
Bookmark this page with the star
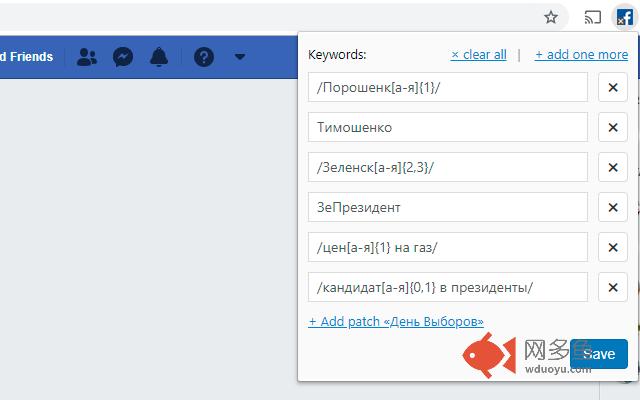pyautogui.click(x=551, y=17)
